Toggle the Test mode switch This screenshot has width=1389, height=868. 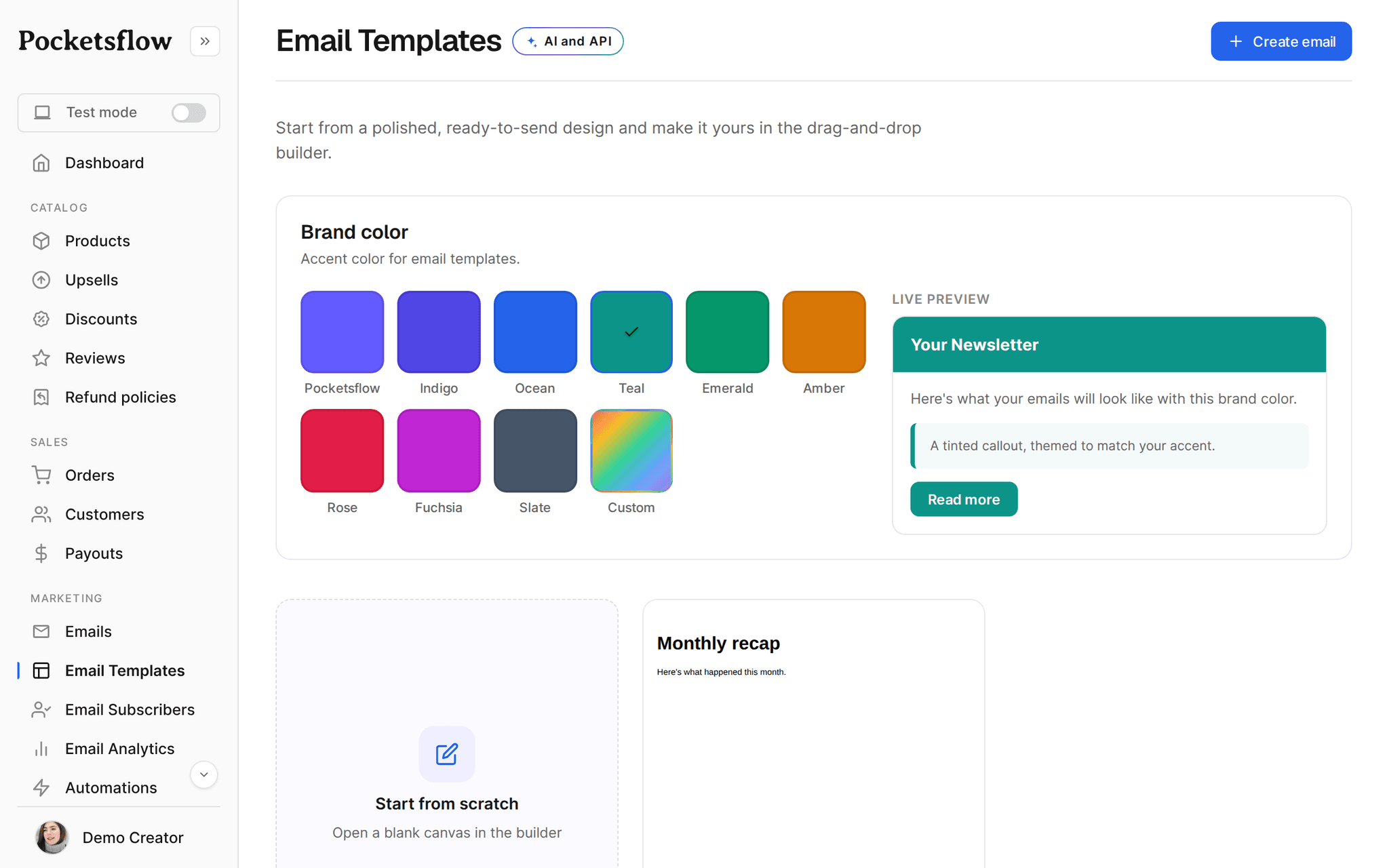(189, 113)
